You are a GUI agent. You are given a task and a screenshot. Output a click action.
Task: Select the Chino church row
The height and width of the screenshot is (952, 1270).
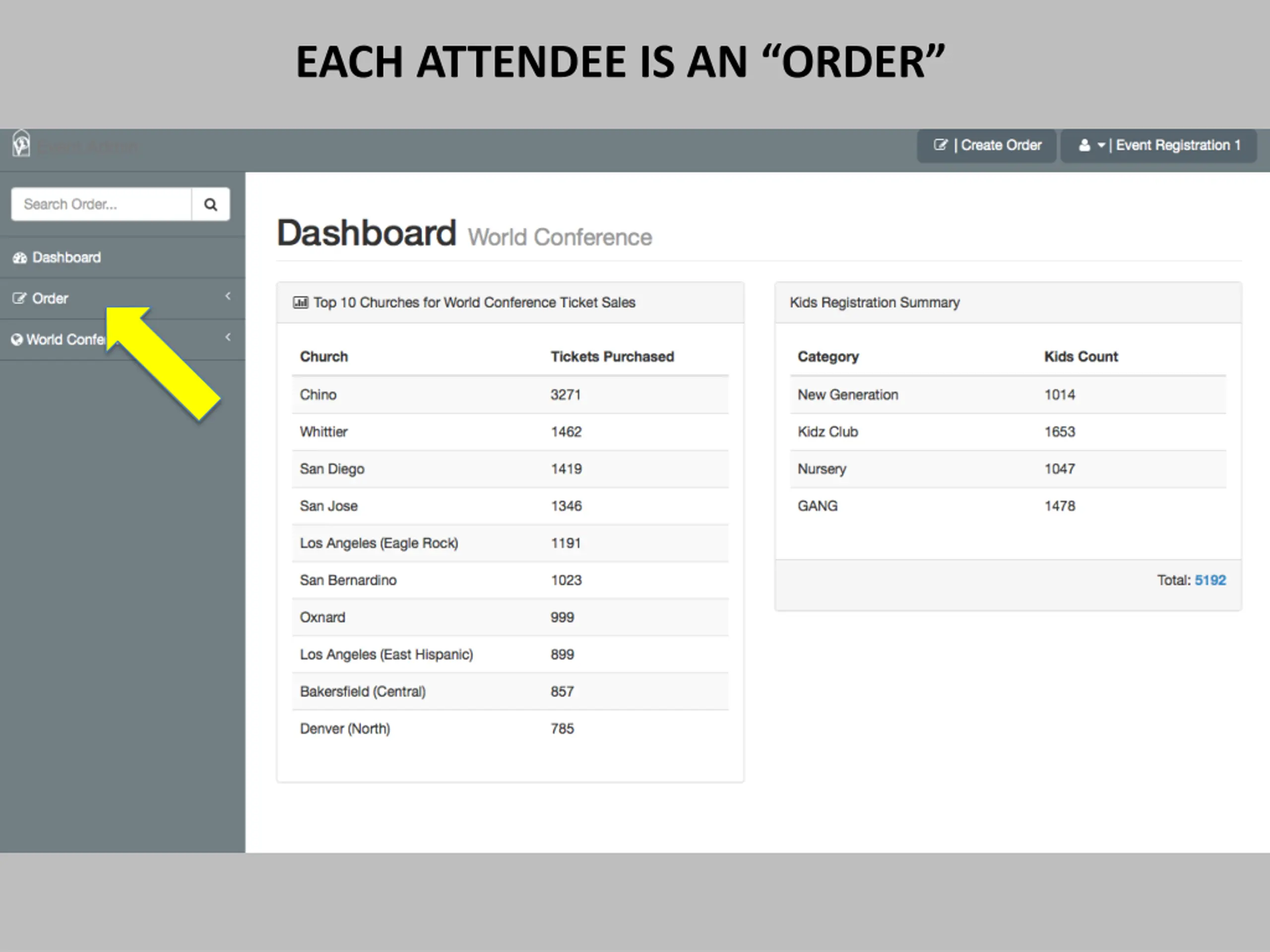pyautogui.click(x=510, y=395)
